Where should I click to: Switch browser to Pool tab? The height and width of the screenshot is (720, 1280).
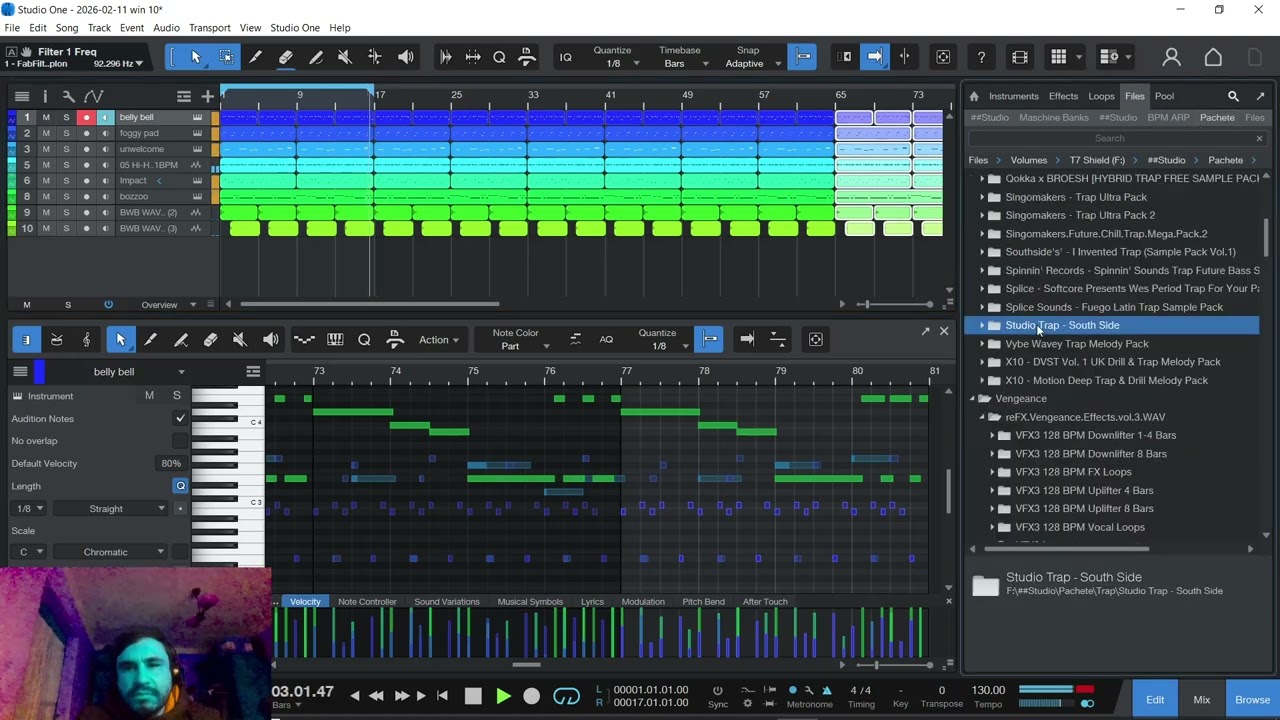[1164, 96]
